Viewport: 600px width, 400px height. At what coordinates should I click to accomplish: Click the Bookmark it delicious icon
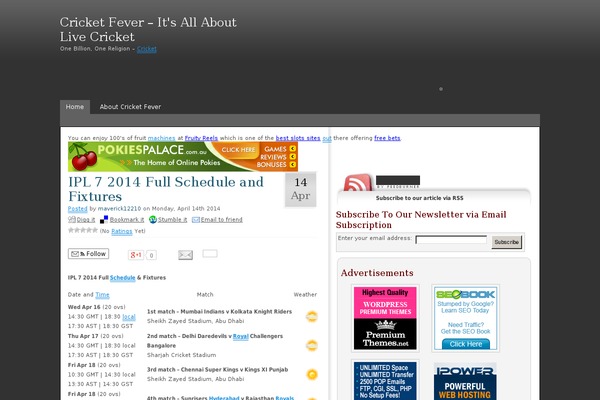pos(104,219)
